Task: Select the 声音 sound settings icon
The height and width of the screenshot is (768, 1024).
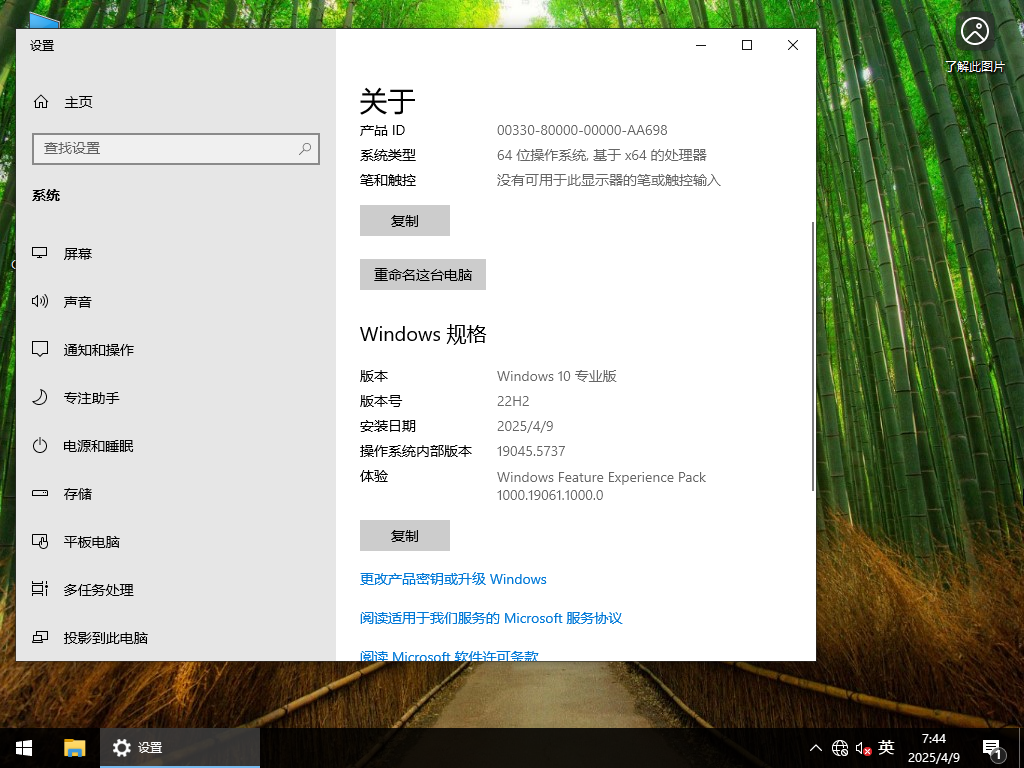Action: click(x=40, y=301)
